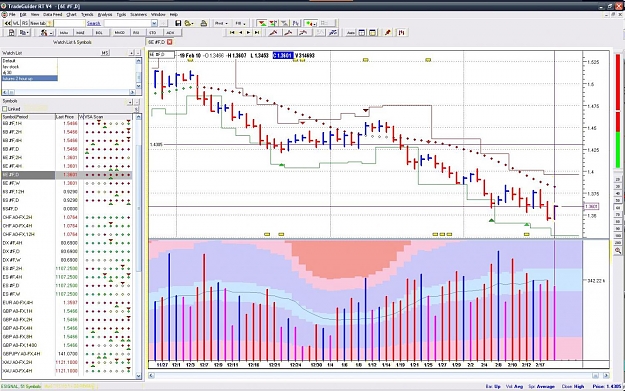
Task: Select the 'futures 2 hour up' watch list
Action: point(29,79)
